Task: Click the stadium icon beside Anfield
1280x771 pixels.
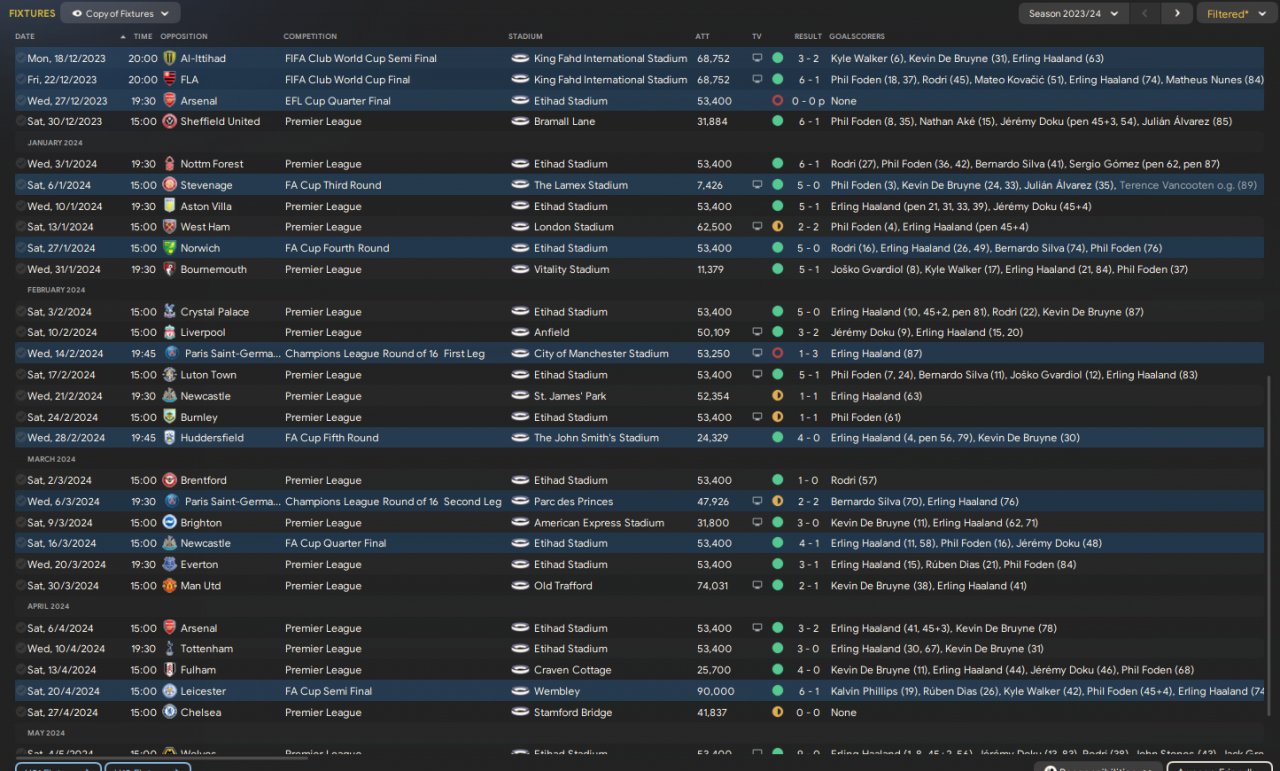Action: [520, 332]
